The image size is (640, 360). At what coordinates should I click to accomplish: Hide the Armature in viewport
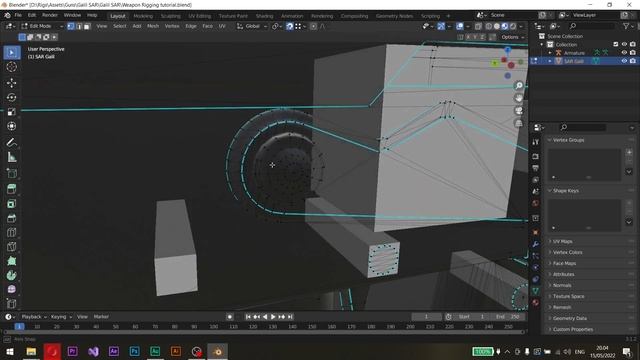coord(624,53)
